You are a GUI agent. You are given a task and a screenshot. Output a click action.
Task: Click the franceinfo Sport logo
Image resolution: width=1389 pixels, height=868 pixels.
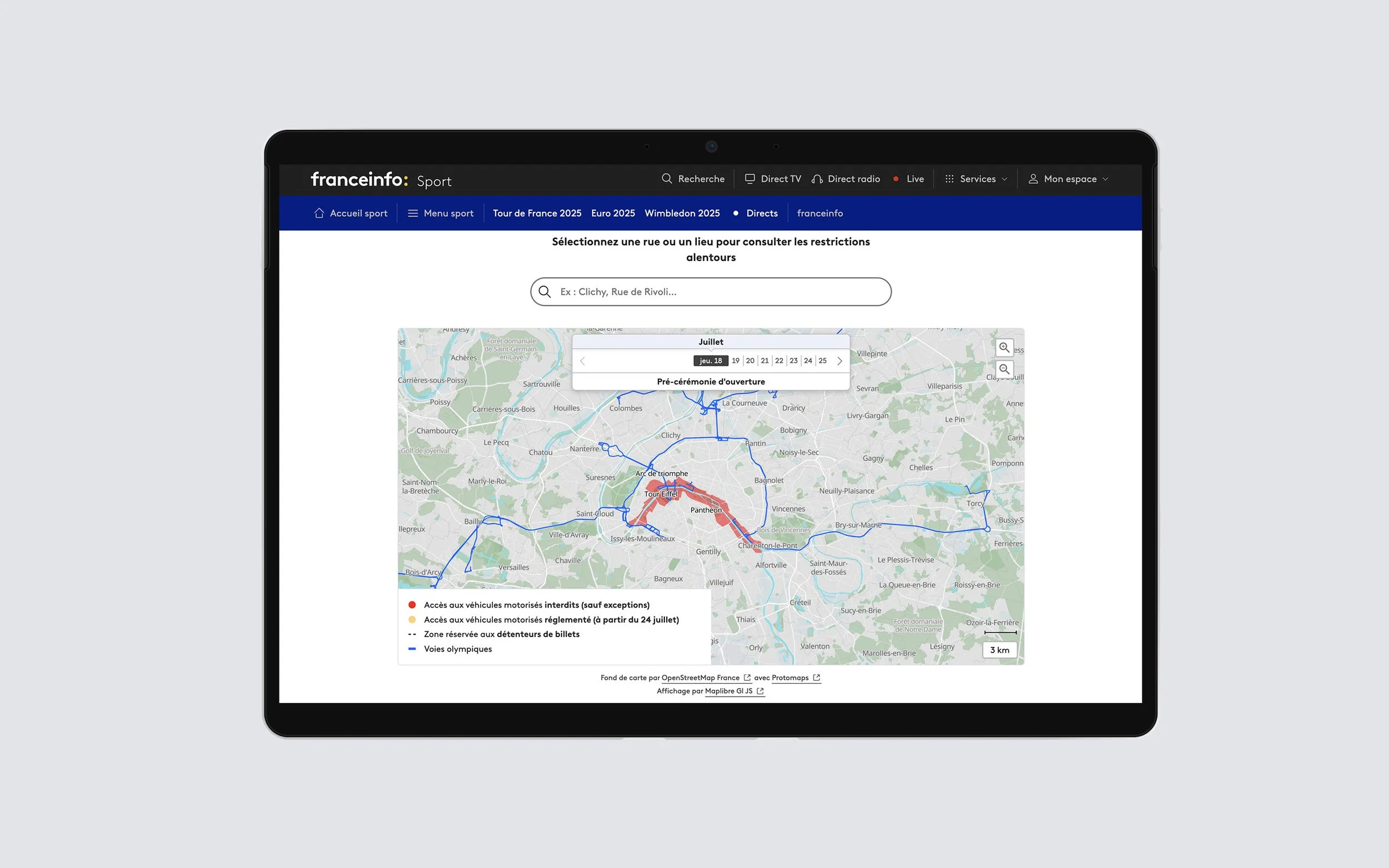click(x=381, y=180)
